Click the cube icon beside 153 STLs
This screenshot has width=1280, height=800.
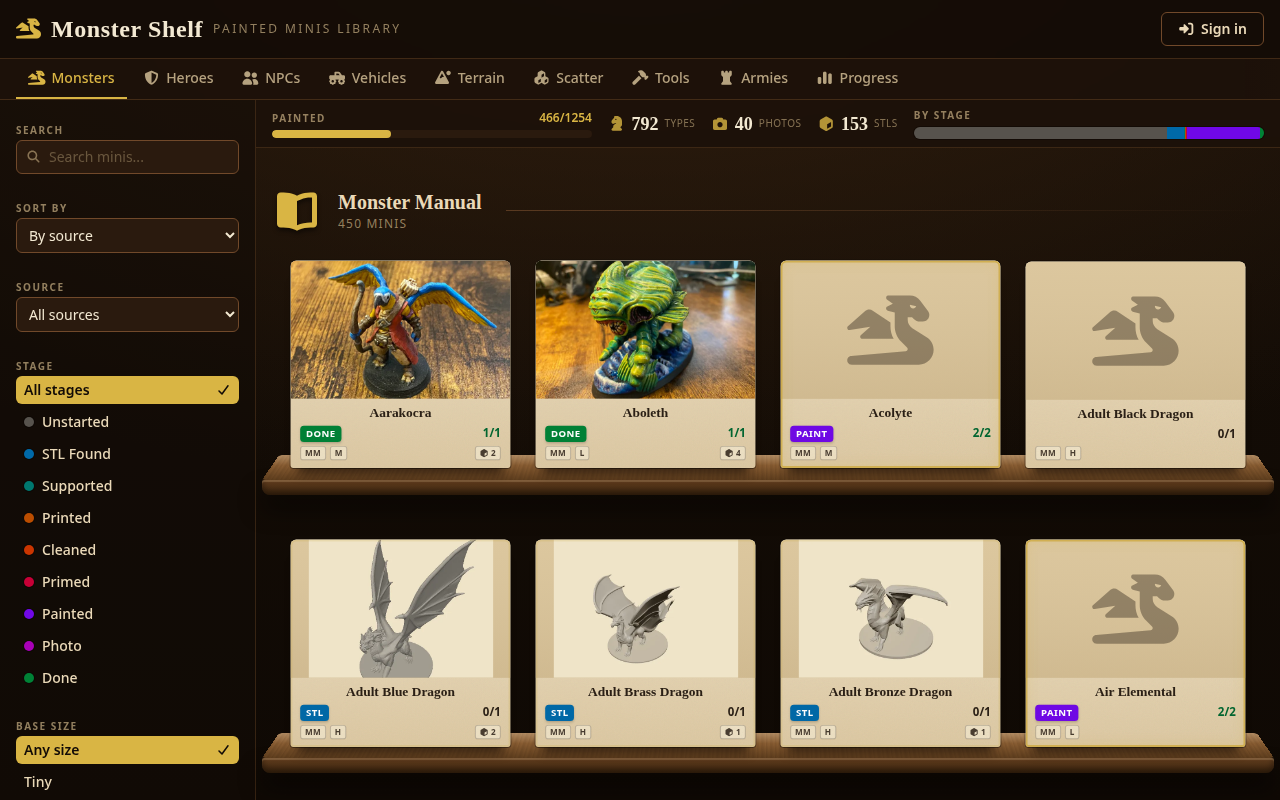[x=826, y=124]
